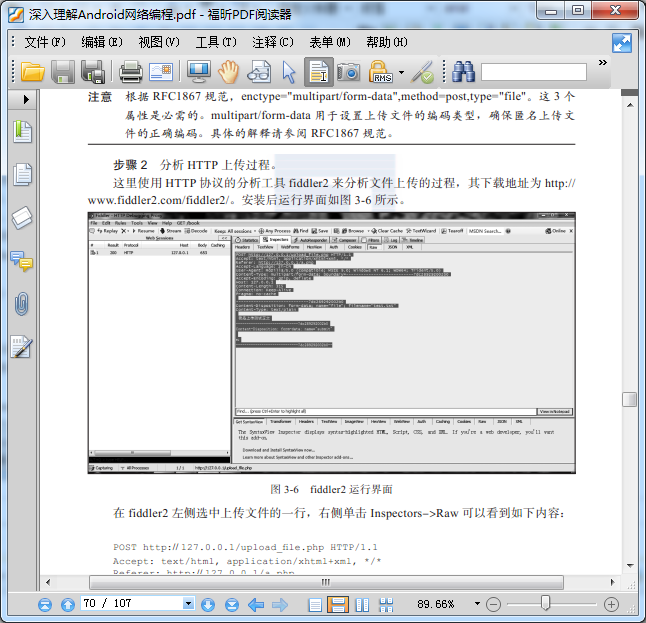Viewport: 646px width, 623px height.
Task: Expand the navigation panel with triangle
Action: click(26, 99)
